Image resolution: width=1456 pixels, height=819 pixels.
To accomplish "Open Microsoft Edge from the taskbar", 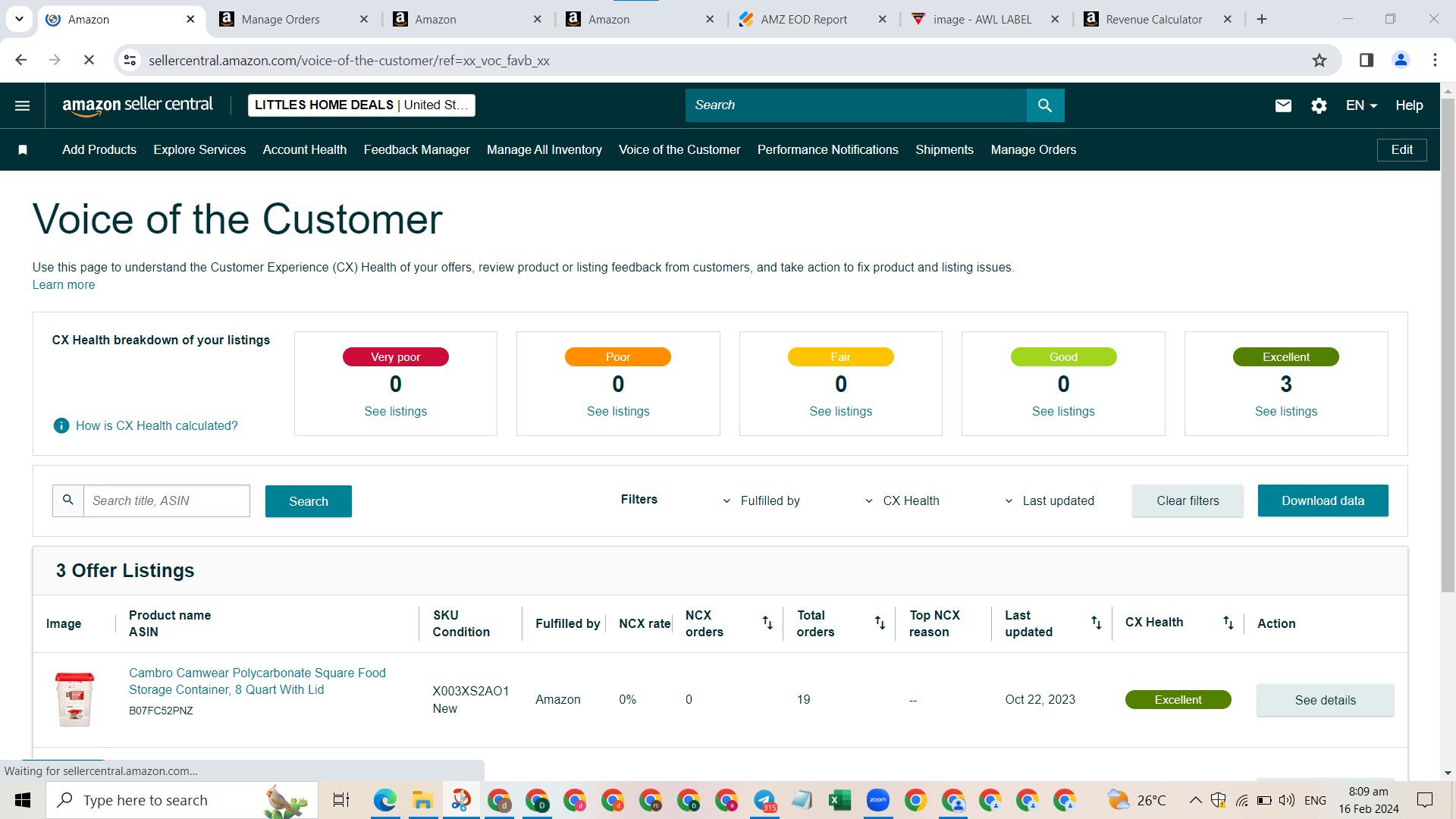I will tap(384, 800).
